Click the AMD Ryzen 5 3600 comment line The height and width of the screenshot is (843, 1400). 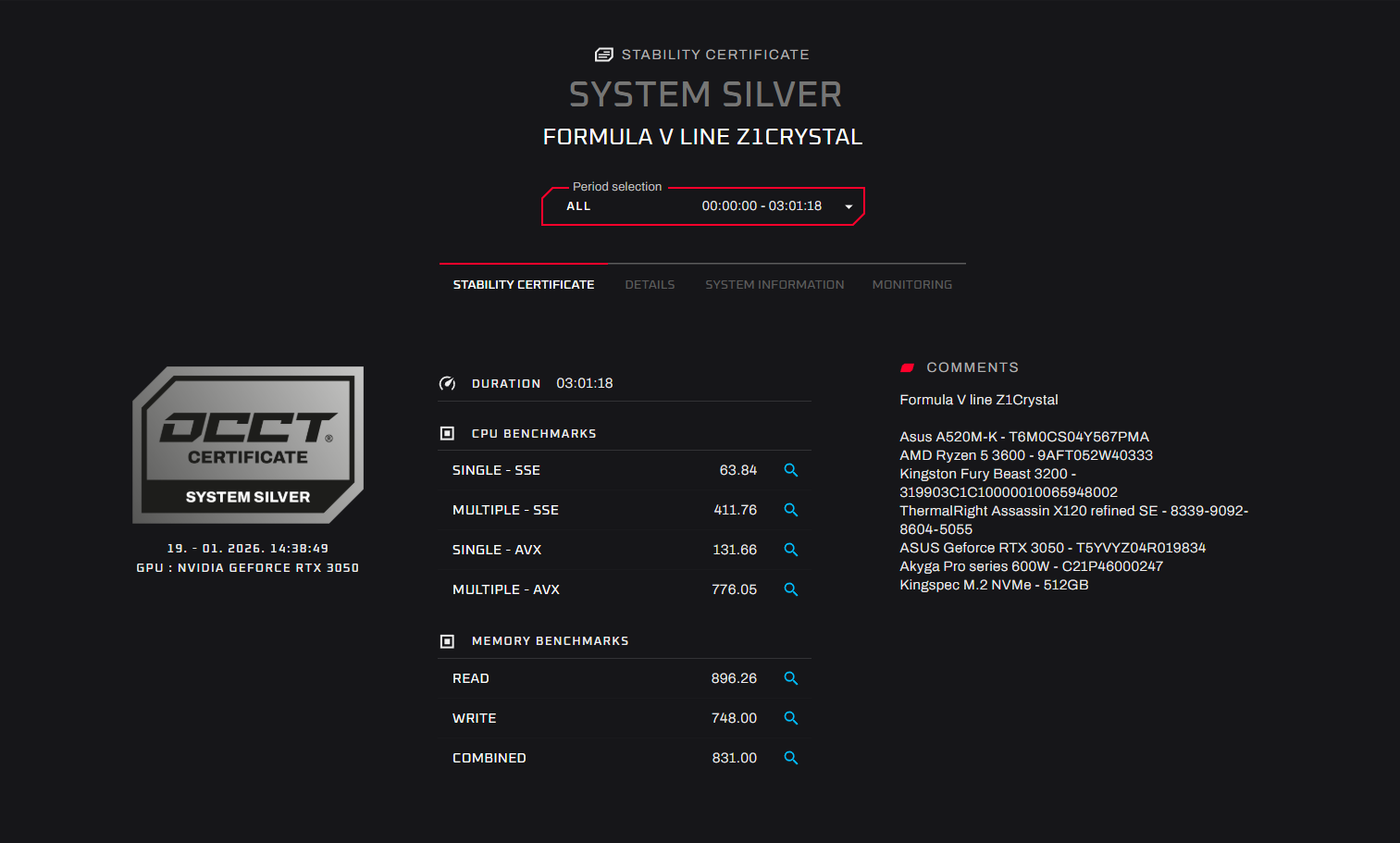(x=1026, y=455)
